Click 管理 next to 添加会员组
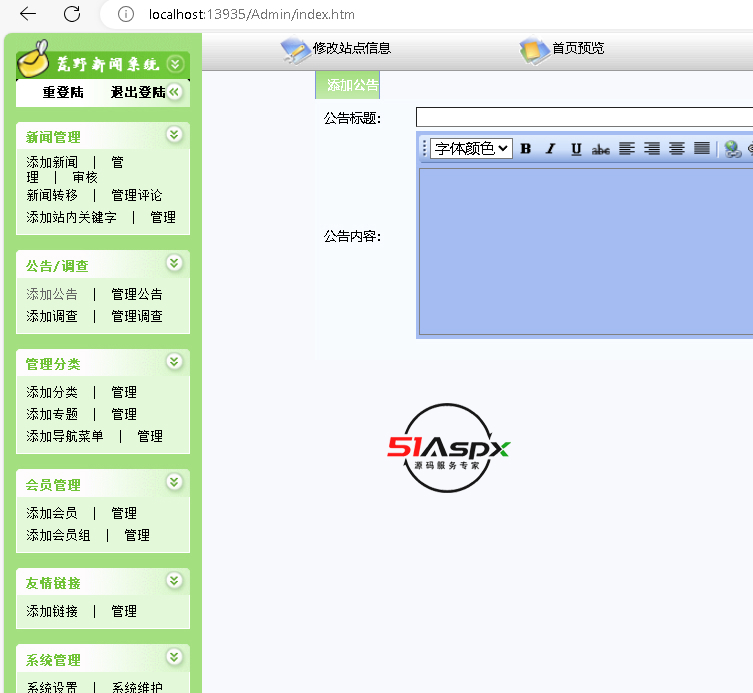753x693 pixels. (x=137, y=535)
